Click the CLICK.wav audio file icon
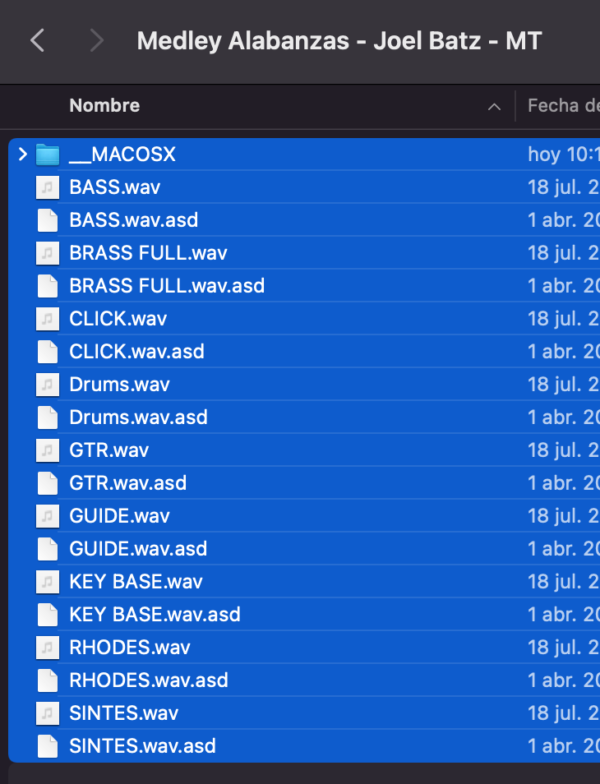 pos(47,319)
